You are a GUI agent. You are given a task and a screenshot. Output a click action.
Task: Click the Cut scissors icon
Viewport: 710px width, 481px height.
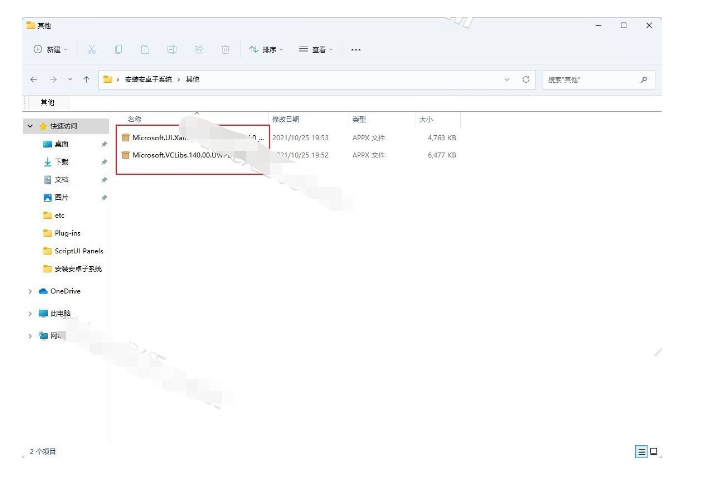coord(91,49)
